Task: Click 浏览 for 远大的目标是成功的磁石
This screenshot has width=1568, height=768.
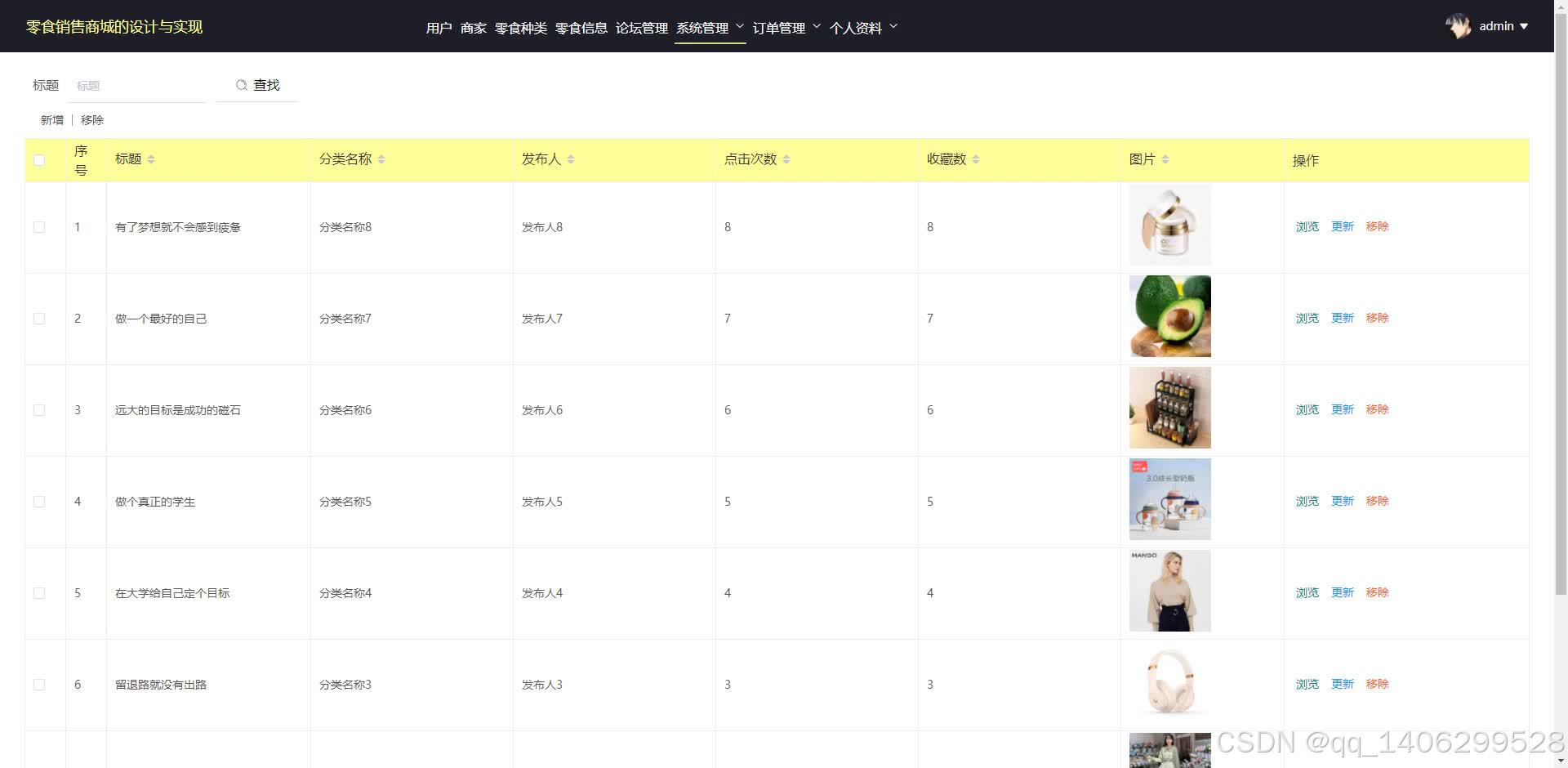Action: (1307, 409)
